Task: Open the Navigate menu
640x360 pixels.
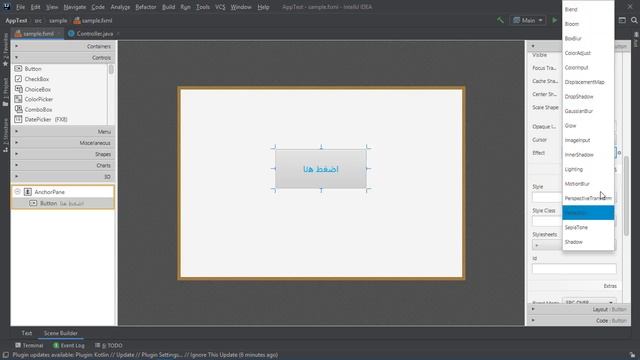Action: [x=75, y=7]
